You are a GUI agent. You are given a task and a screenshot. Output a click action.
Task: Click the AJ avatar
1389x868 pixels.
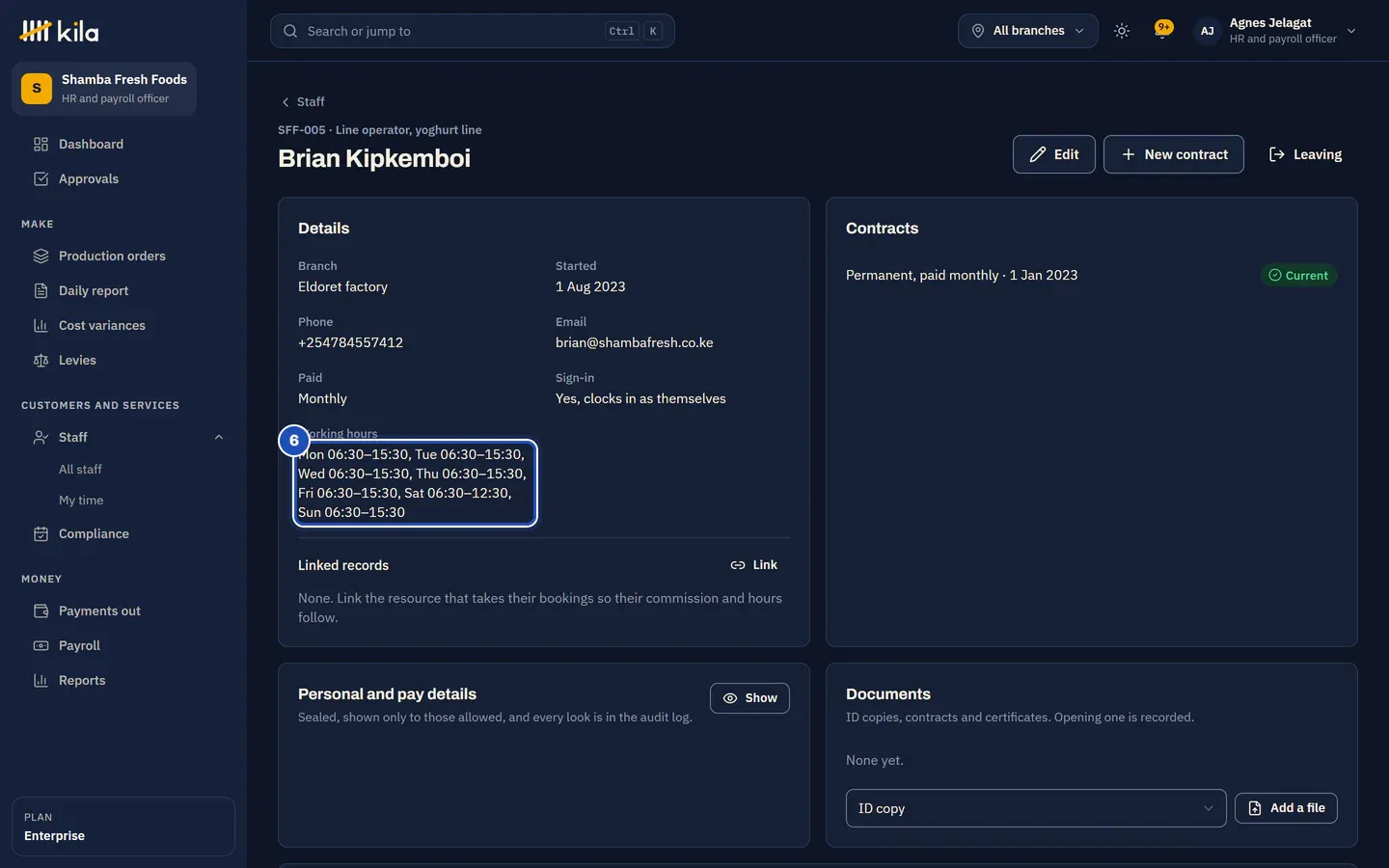tap(1207, 31)
